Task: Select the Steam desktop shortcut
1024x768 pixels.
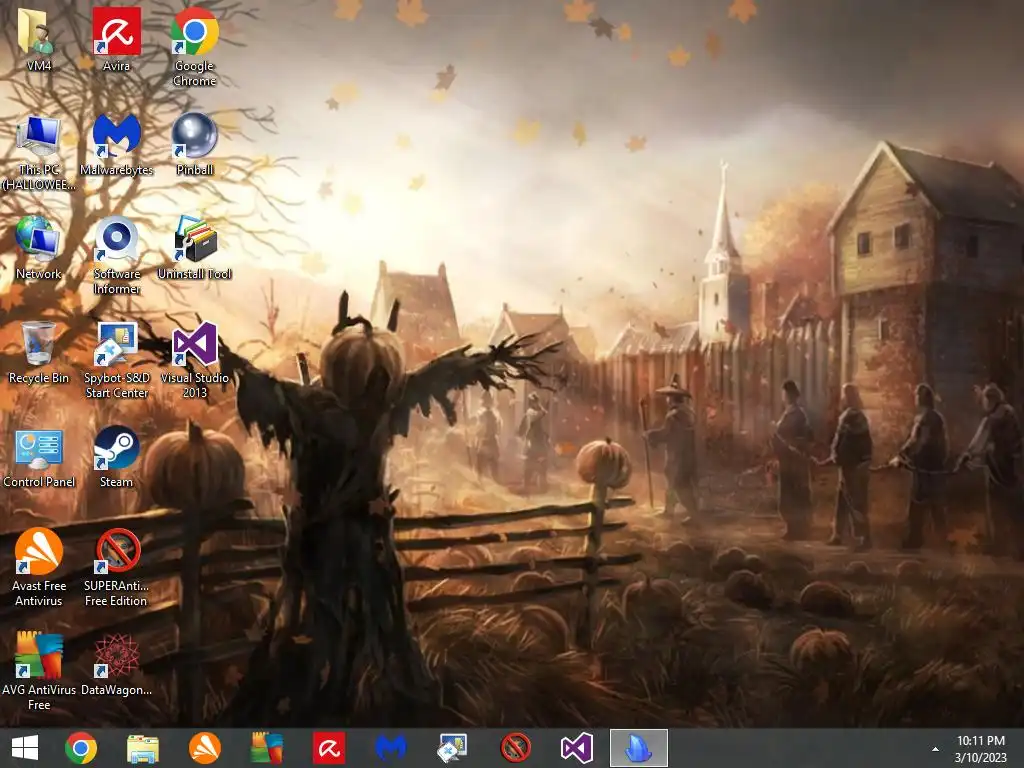Action: [x=116, y=457]
